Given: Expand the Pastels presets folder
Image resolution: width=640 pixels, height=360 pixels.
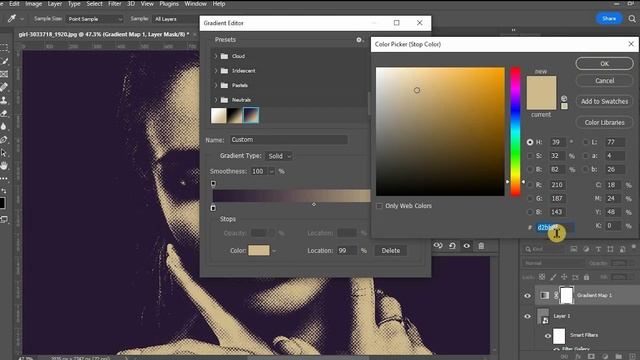Looking at the screenshot, I should tap(216, 85).
